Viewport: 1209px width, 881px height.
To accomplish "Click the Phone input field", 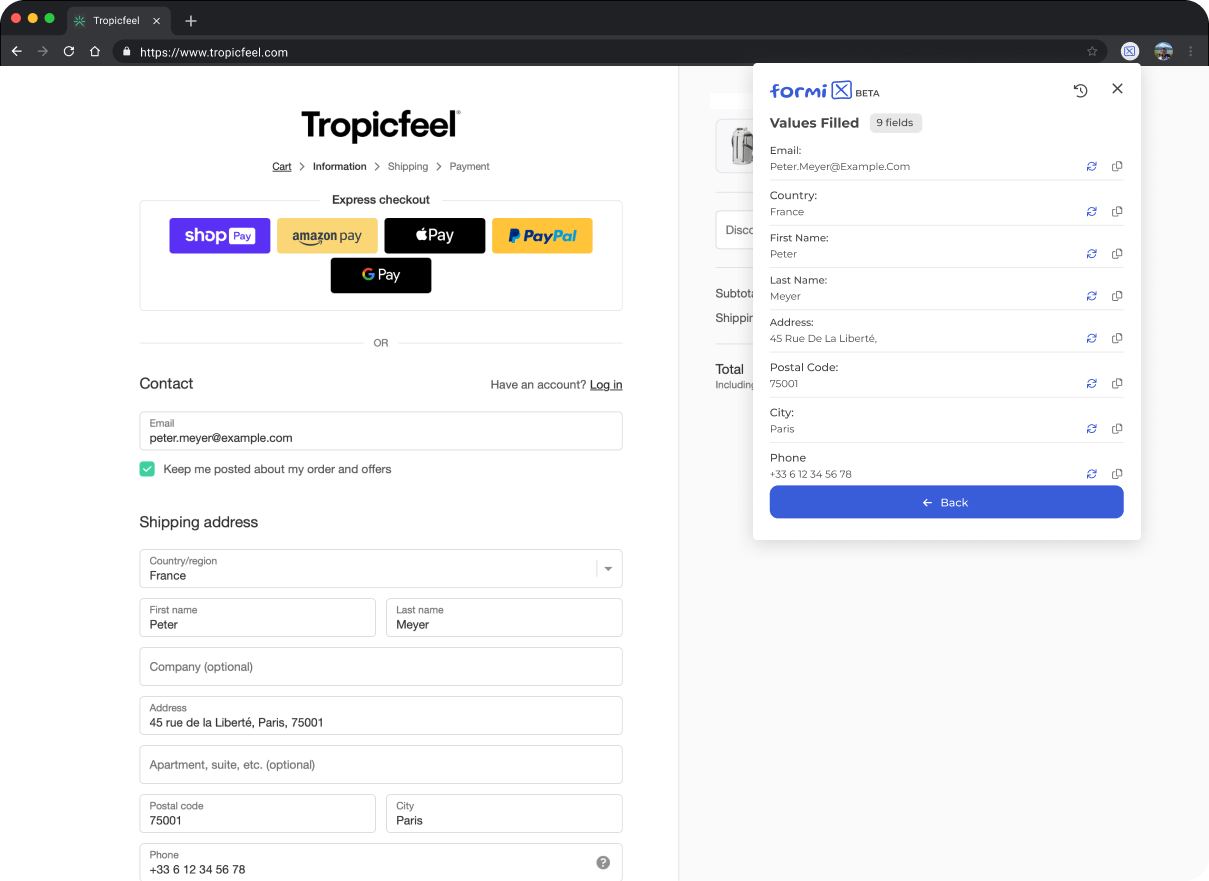I will pyautogui.click(x=381, y=862).
